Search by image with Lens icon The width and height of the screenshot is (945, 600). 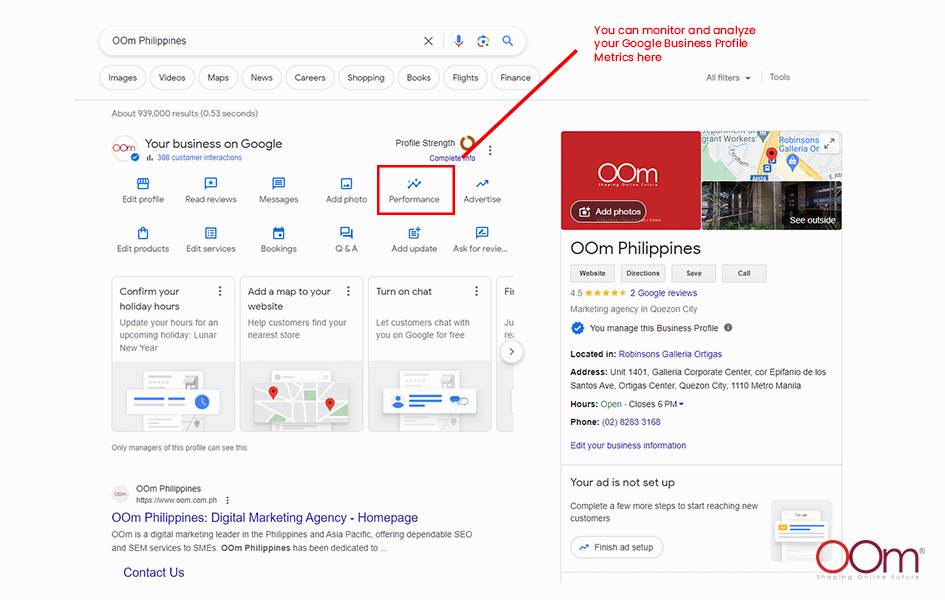coord(483,41)
